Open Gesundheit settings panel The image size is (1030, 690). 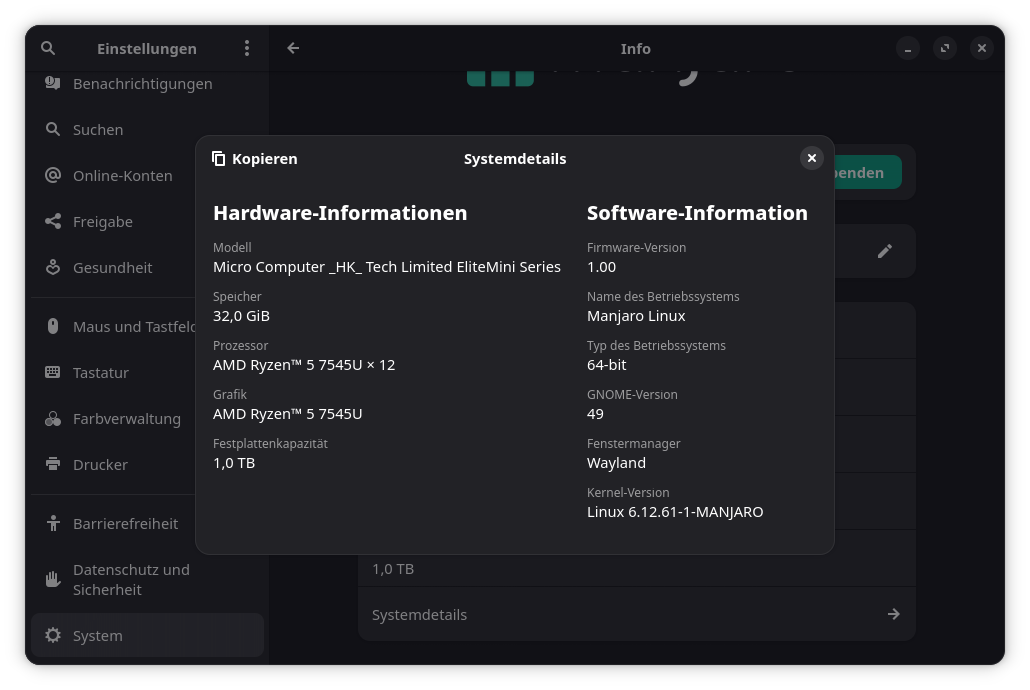[x=112, y=268]
